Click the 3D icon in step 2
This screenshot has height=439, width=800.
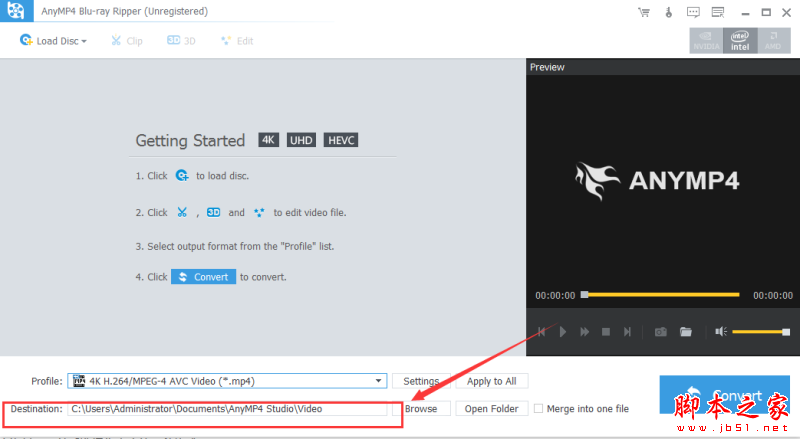(213, 212)
